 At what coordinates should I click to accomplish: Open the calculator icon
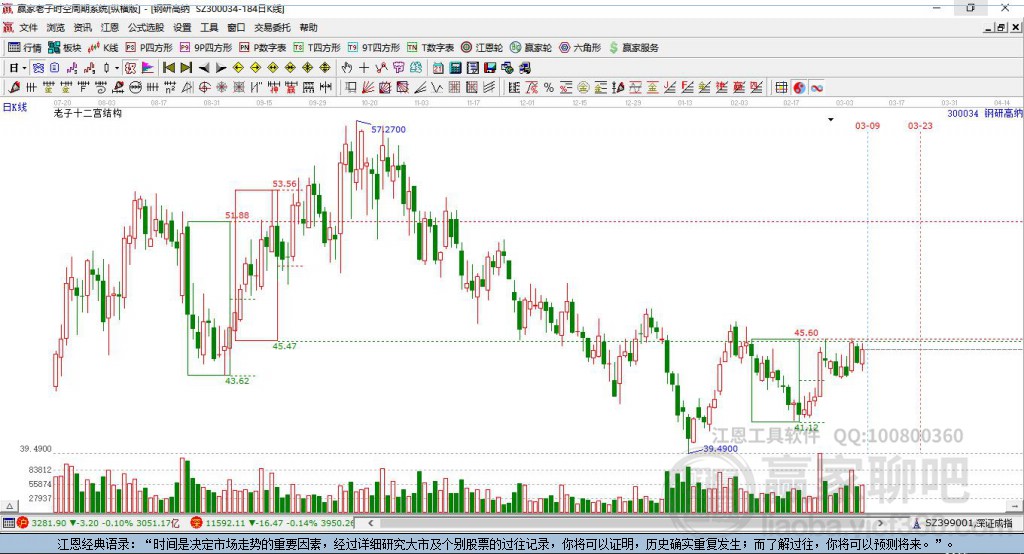pos(456,68)
